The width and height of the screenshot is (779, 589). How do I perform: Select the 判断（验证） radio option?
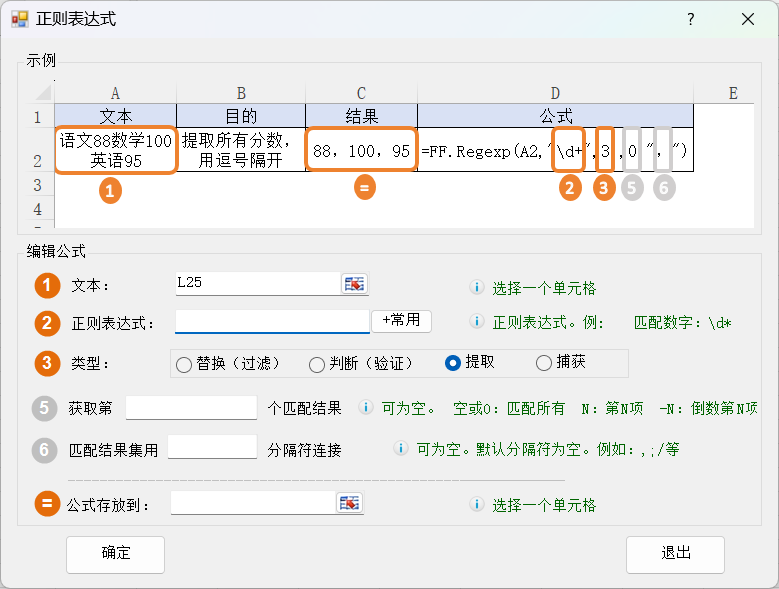tap(317, 364)
